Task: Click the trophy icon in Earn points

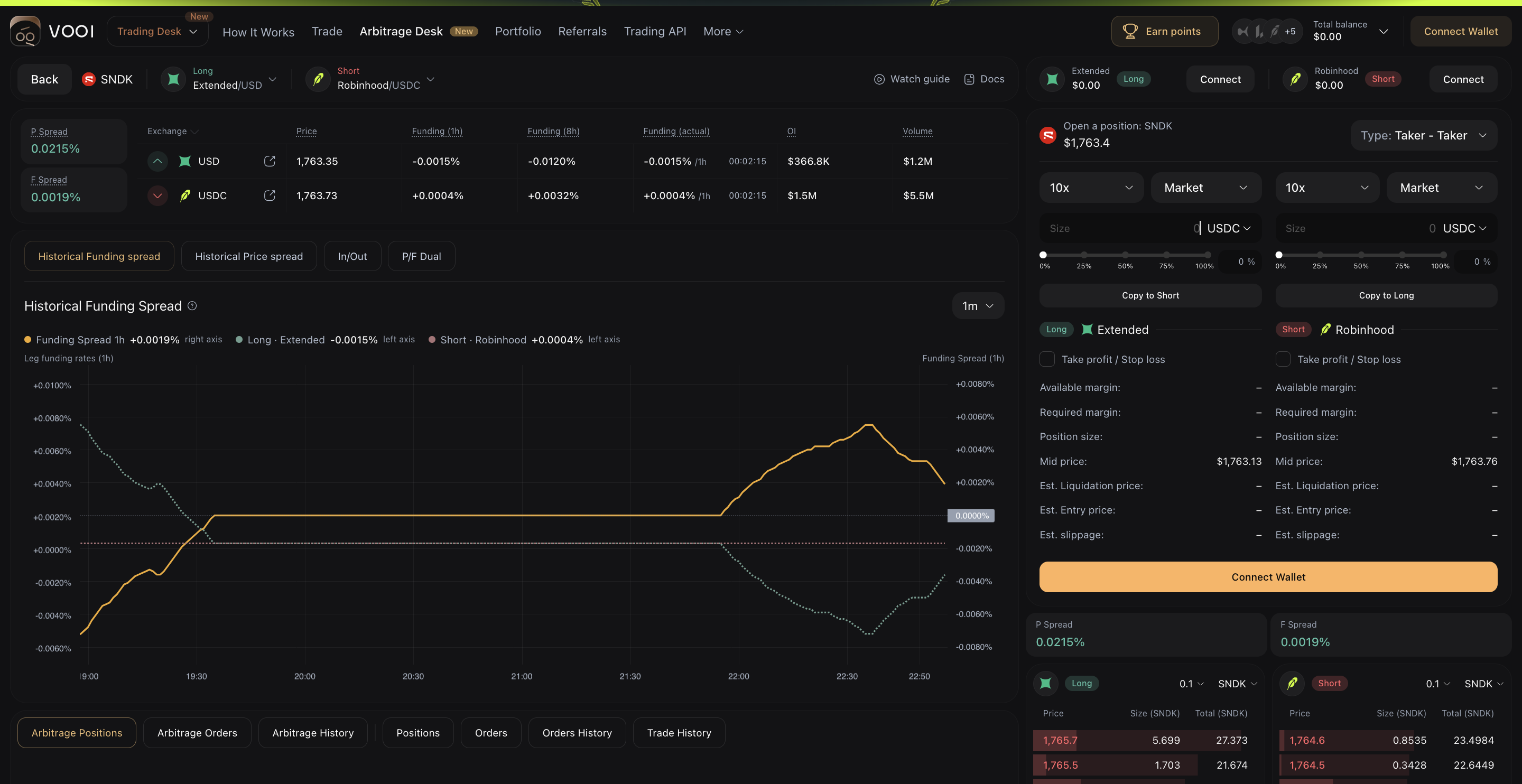Action: point(1130,31)
